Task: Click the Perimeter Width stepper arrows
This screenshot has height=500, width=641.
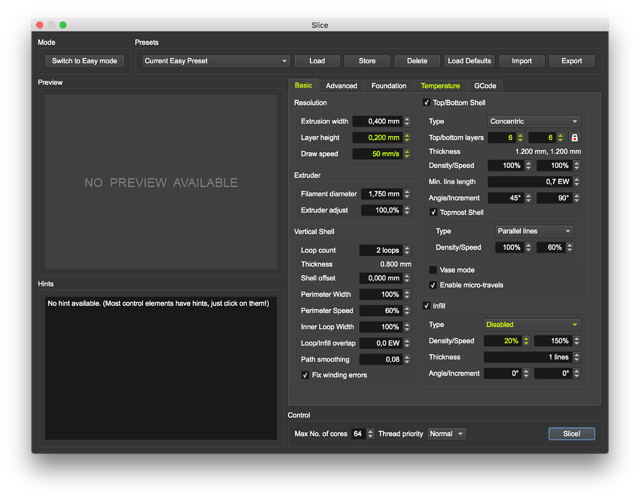Action: pos(407,294)
